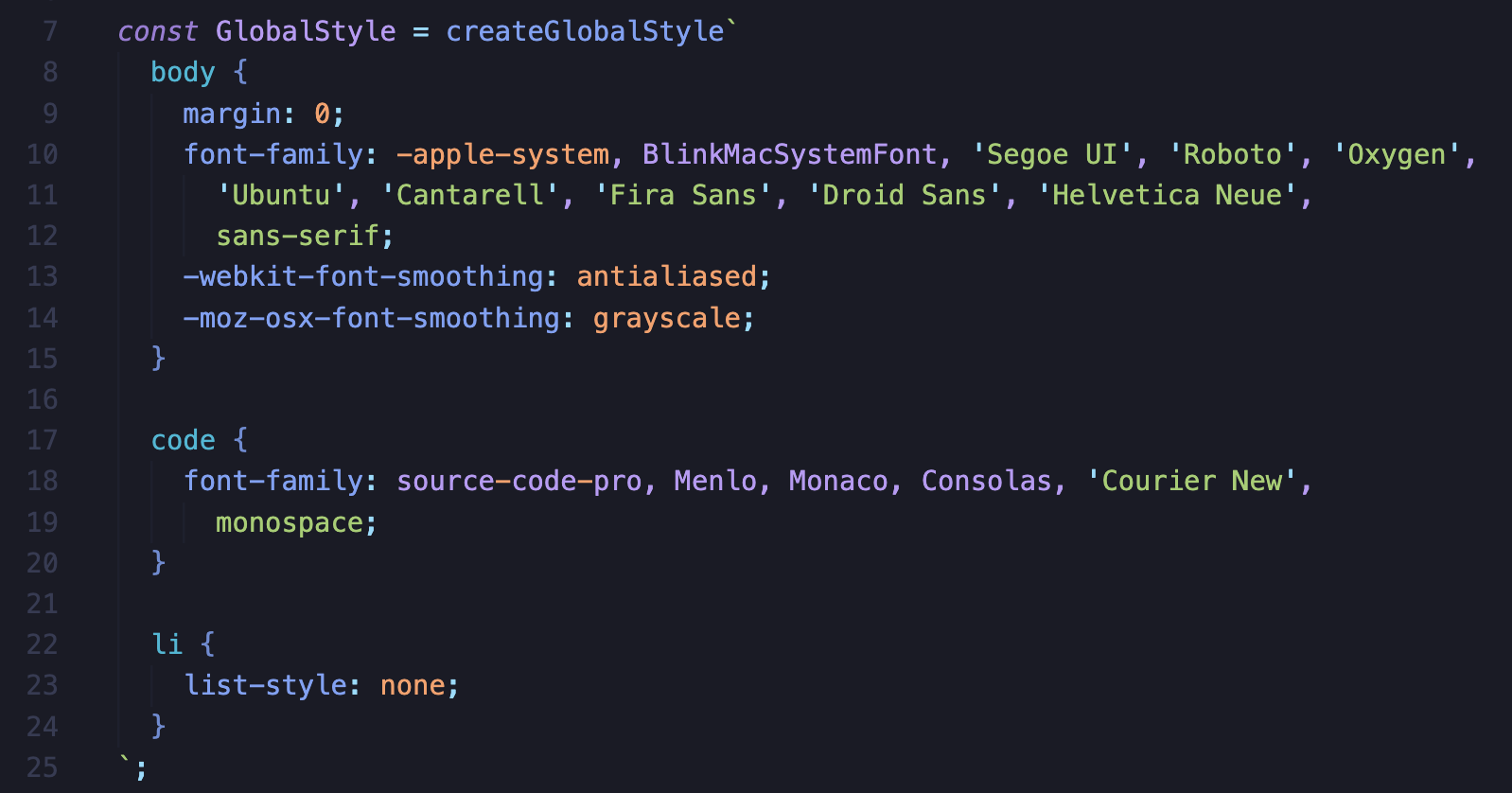This screenshot has height=793, width=1512.
Task: Click line number 13 in the gutter
Action: (43, 276)
